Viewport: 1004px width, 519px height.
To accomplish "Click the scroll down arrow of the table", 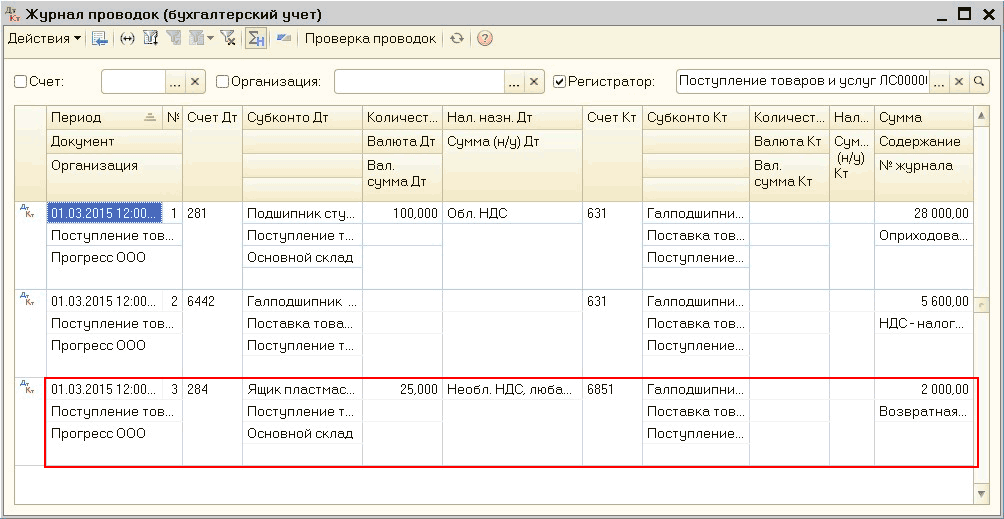I will (x=981, y=494).
